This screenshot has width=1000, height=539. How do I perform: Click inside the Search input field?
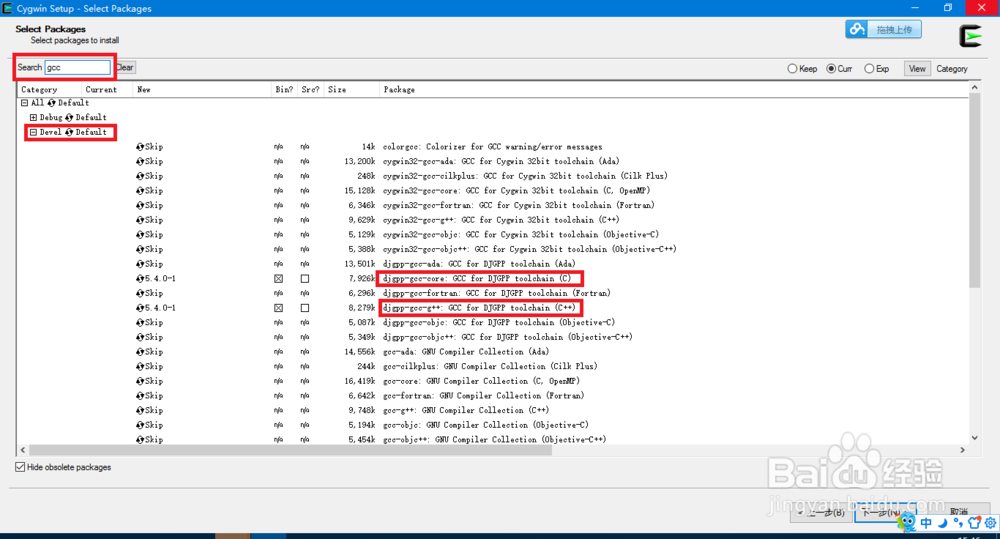click(x=78, y=68)
